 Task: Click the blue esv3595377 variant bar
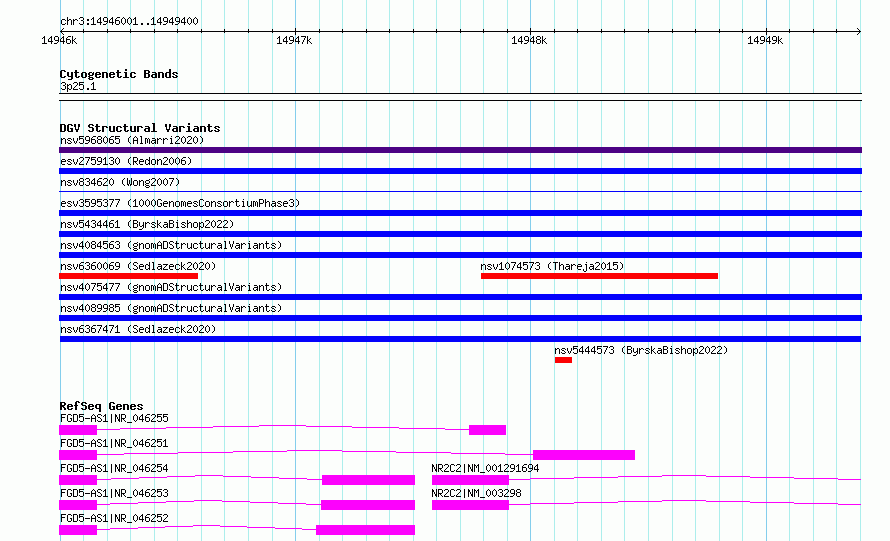[460, 213]
